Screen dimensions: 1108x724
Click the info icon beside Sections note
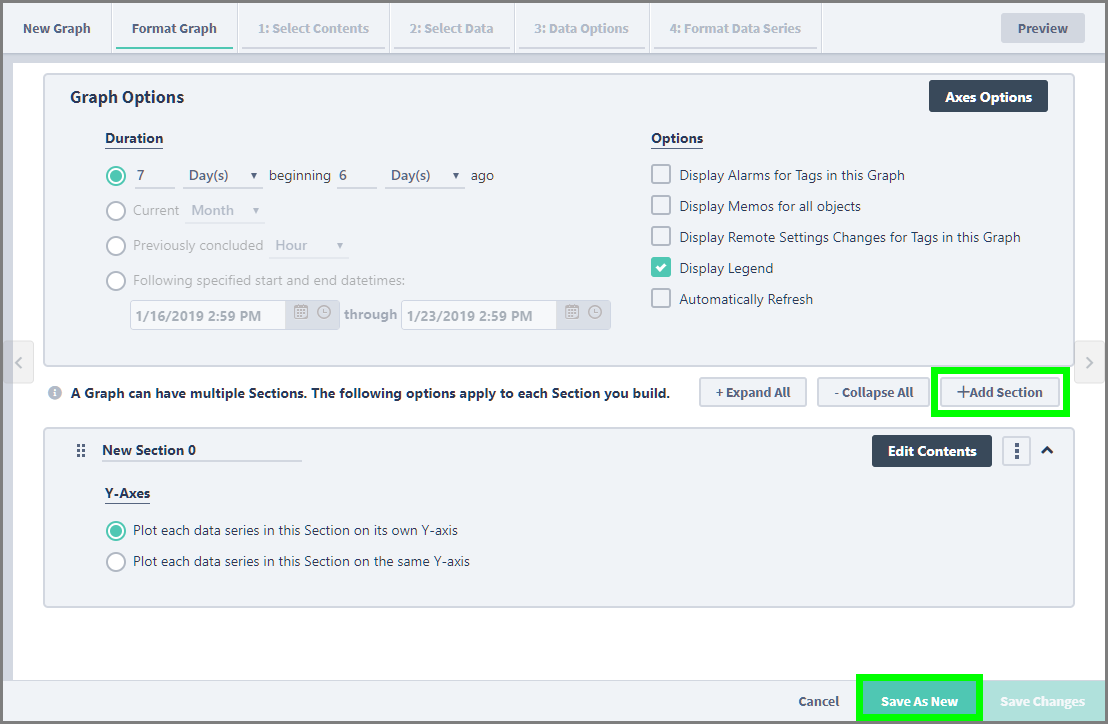click(x=54, y=393)
